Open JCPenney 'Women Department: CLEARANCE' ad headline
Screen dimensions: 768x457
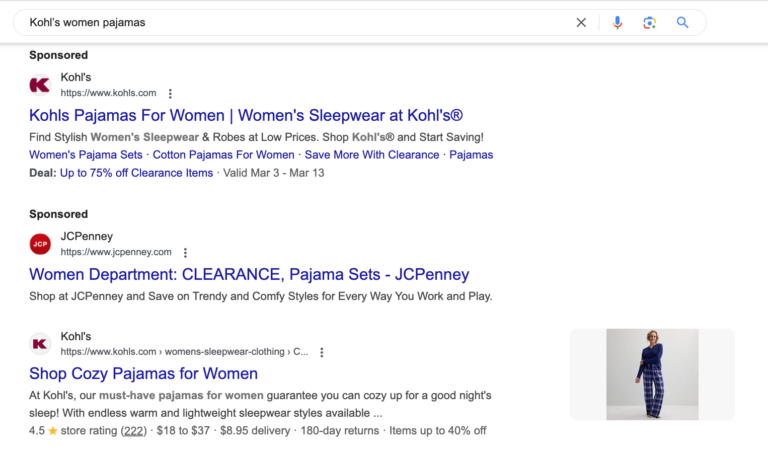pyautogui.click(x=249, y=274)
